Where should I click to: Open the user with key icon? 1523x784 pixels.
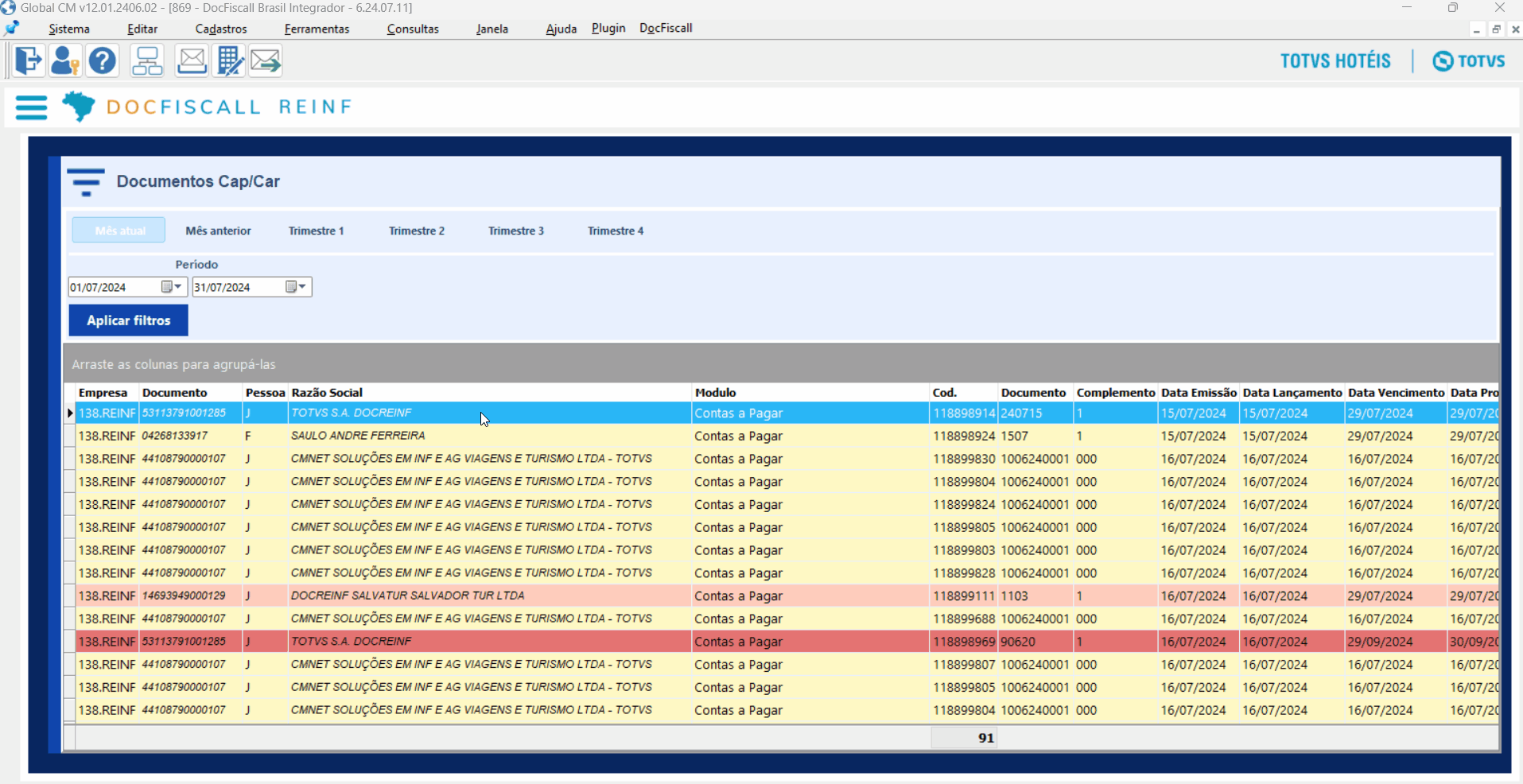pyautogui.click(x=64, y=60)
